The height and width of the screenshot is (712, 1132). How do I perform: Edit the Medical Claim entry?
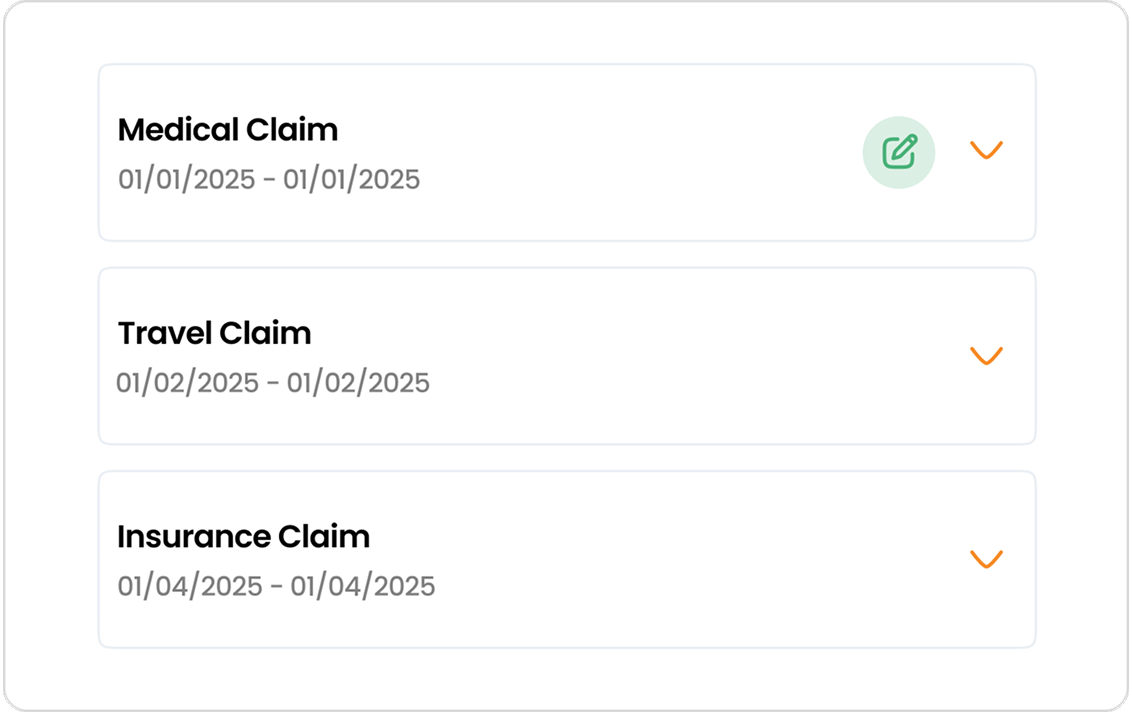click(899, 152)
